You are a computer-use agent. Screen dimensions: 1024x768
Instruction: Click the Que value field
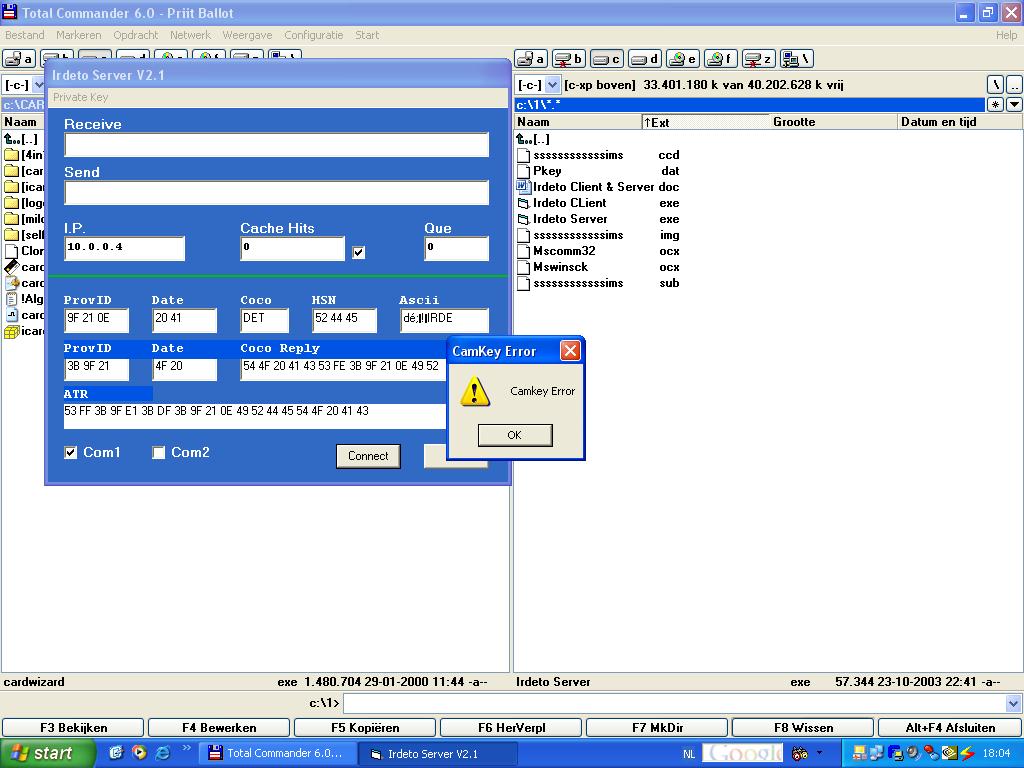[456, 248]
